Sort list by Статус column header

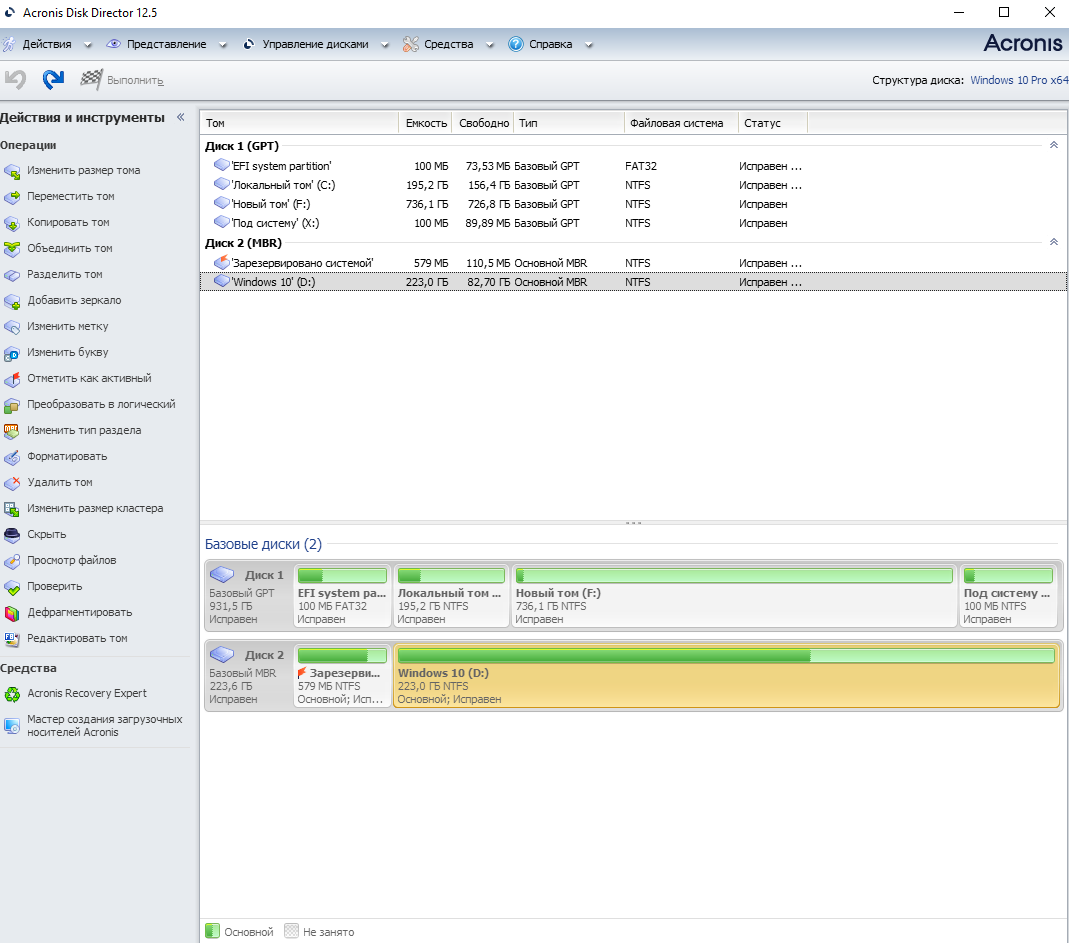coord(772,123)
